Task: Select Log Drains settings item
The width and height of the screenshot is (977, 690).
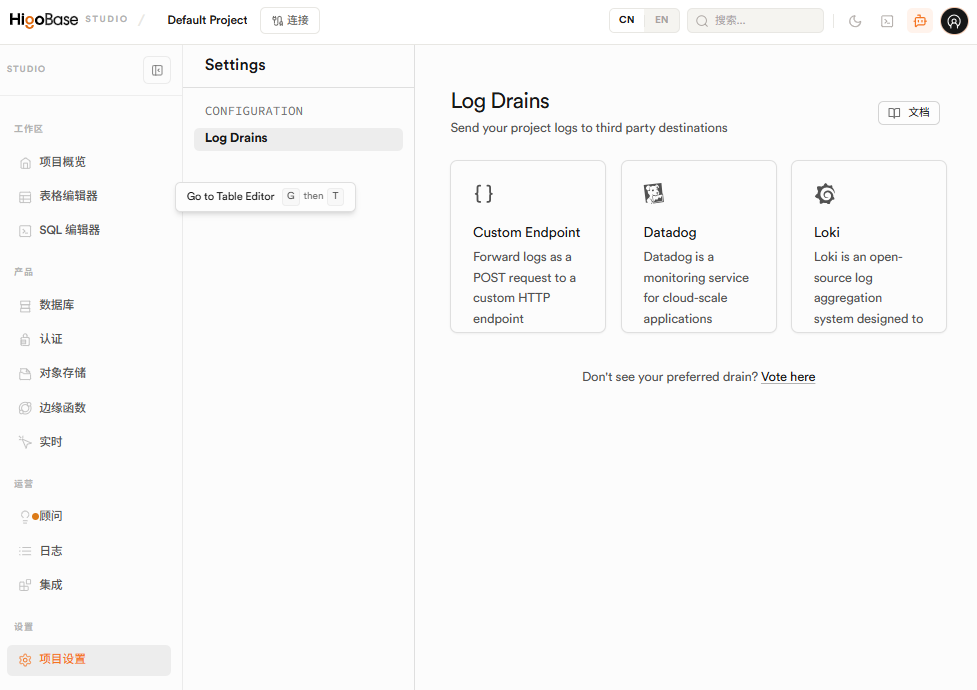Action: pos(298,139)
